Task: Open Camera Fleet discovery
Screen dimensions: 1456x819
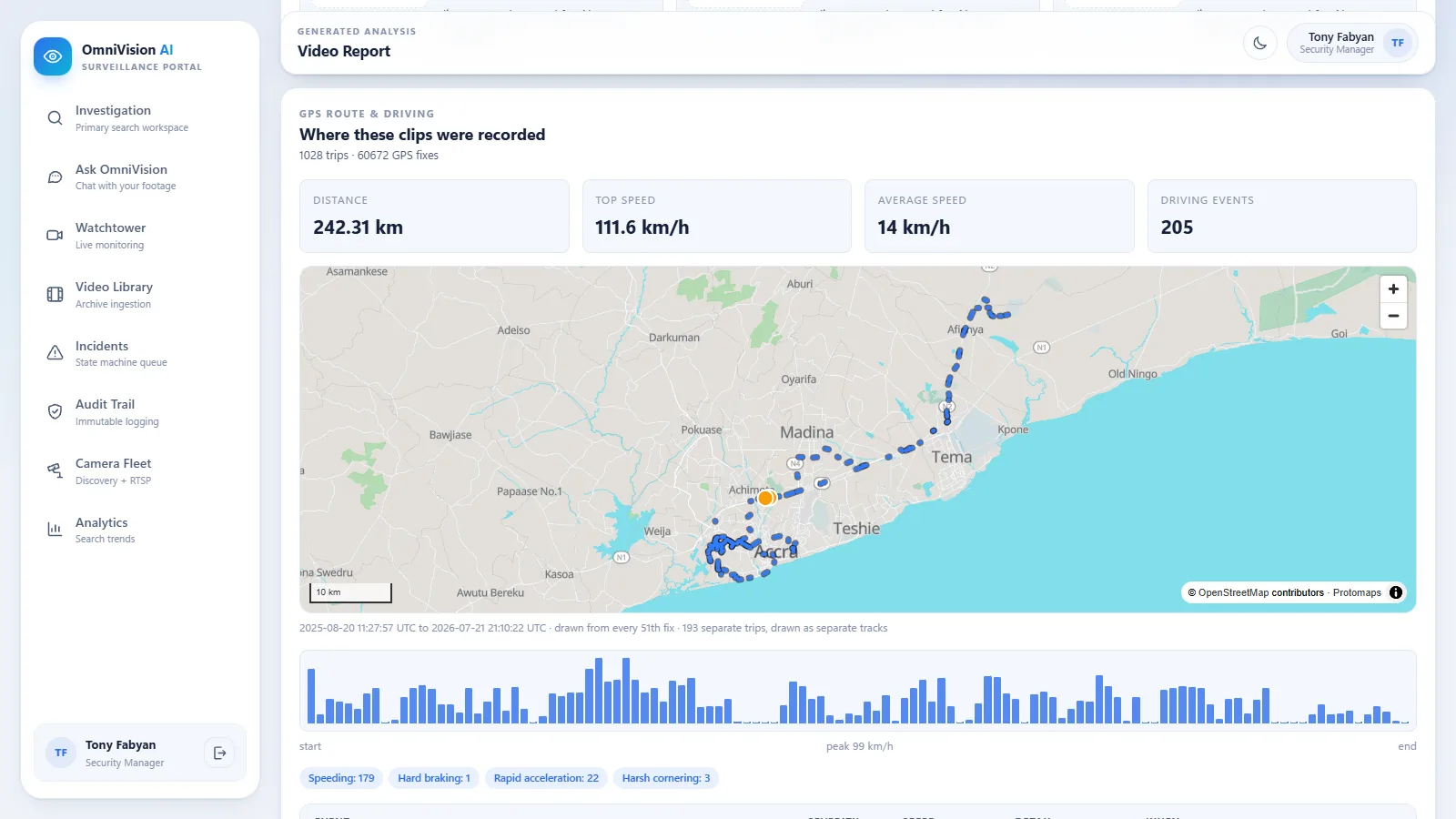Action: [x=140, y=470]
